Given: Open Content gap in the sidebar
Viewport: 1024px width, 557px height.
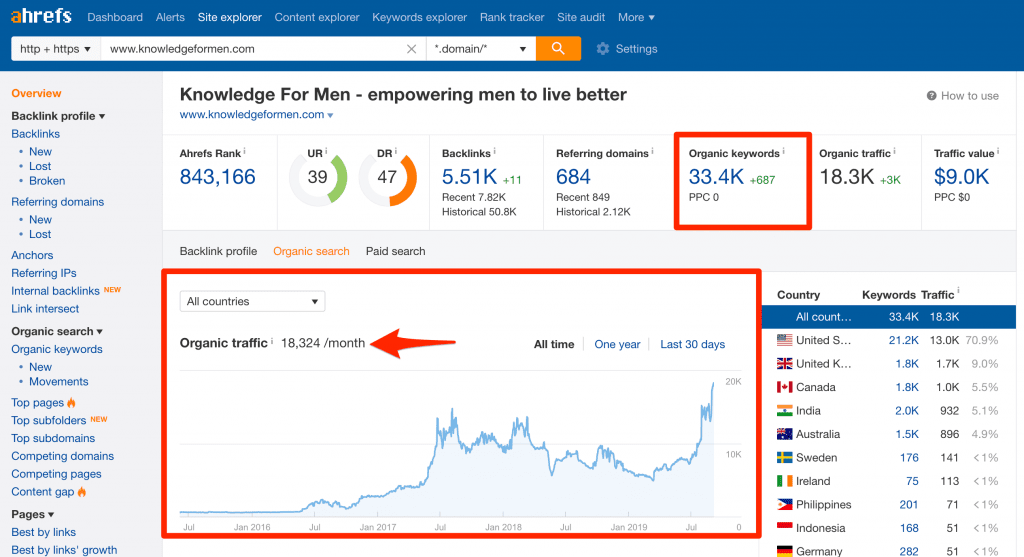Looking at the screenshot, I should tap(42, 492).
